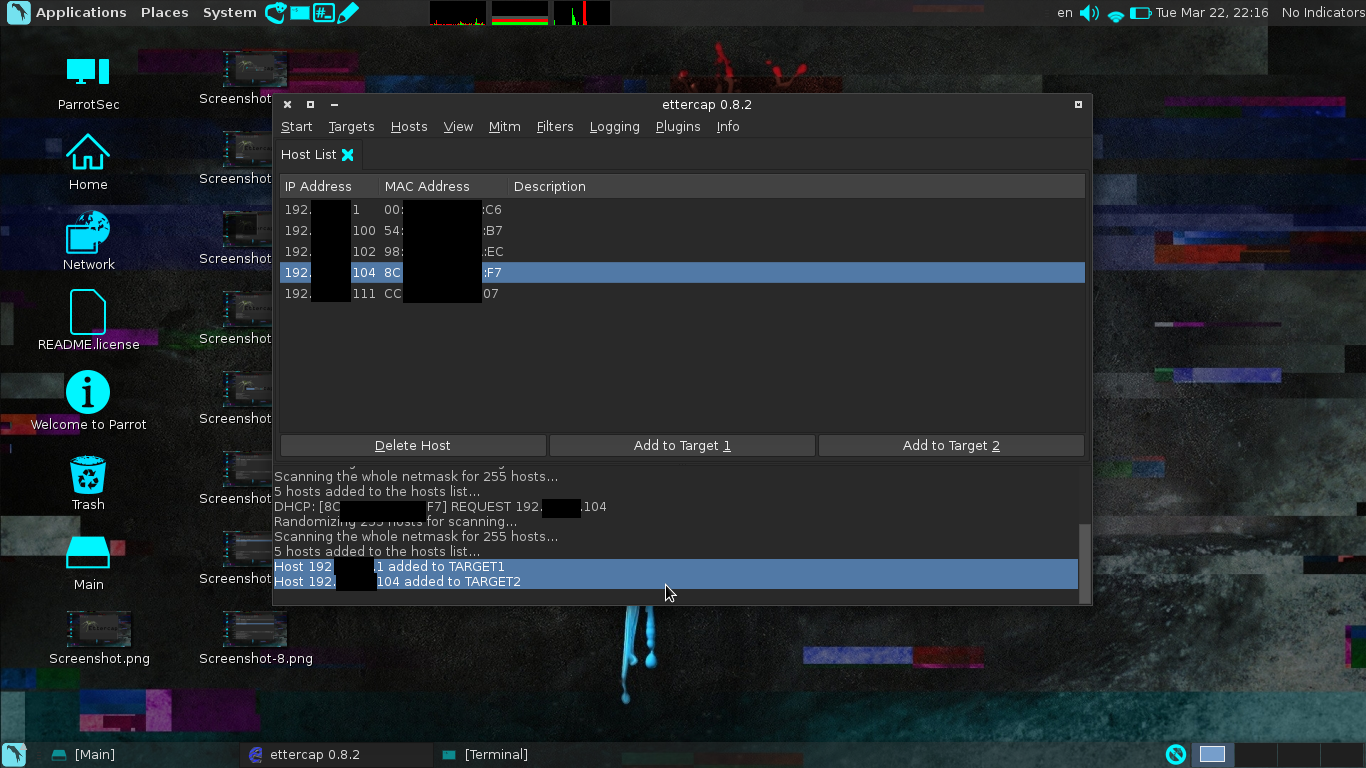This screenshot has height=768, width=1366.
Task: Click the first system monitor graph applet
Action: 458,13
